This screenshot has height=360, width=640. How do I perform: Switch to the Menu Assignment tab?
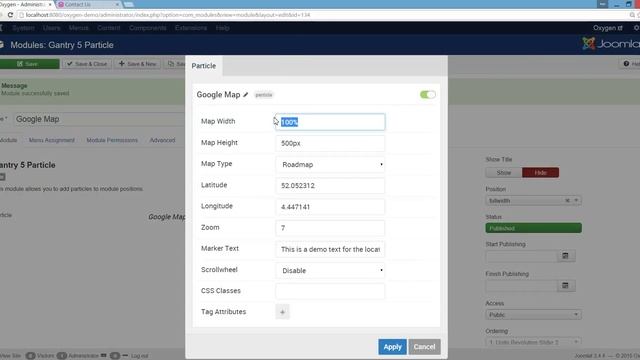52,140
